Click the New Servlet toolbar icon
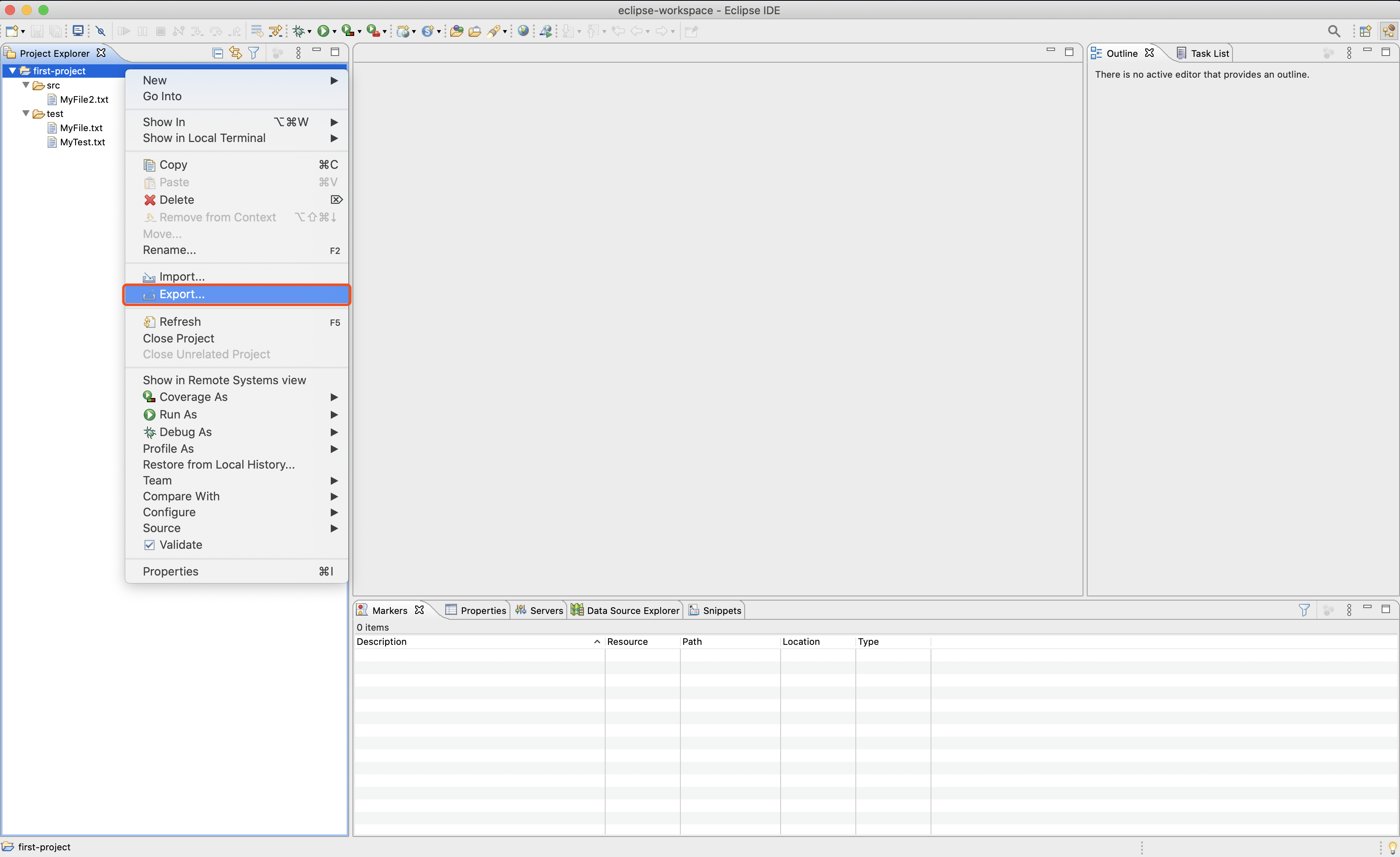 (x=428, y=31)
